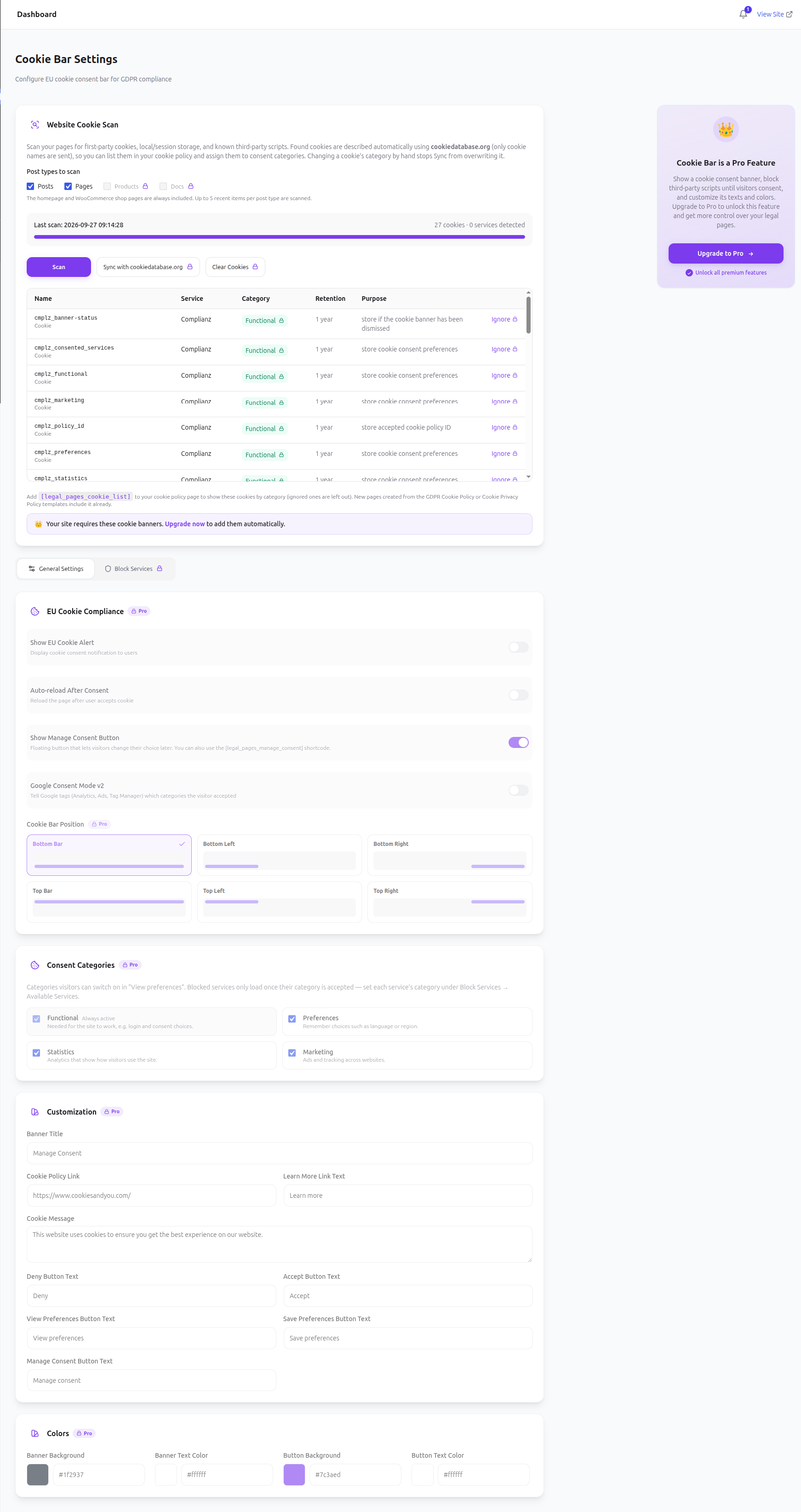Select the Top Right bar position
This screenshot has width=801, height=1512.
point(450,902)
